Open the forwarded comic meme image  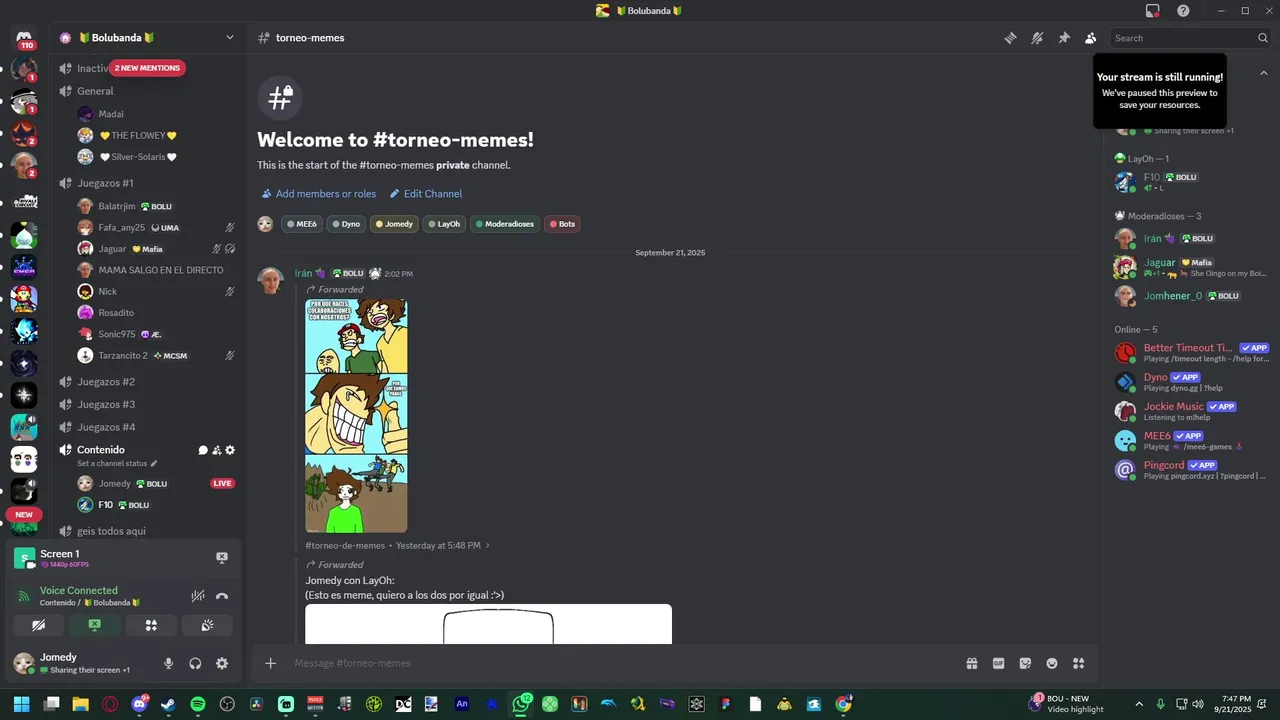(x=356, y=416)
